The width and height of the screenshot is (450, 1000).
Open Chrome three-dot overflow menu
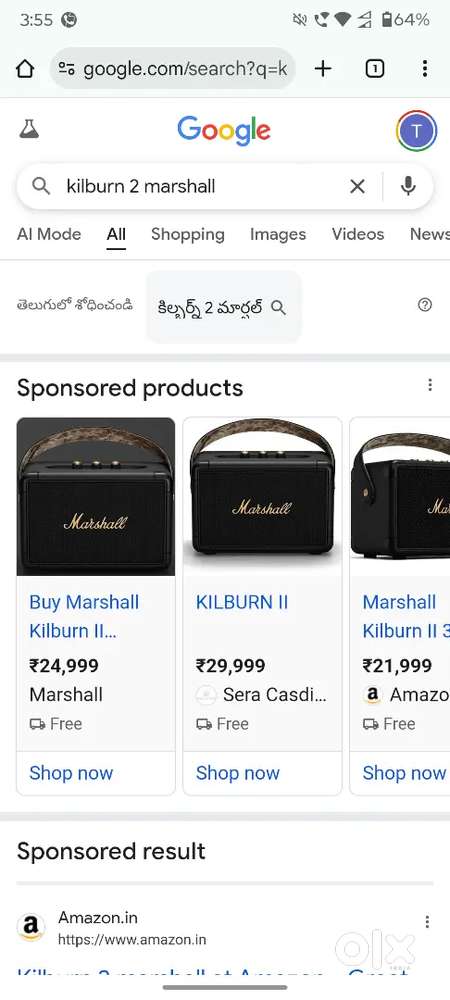[x=425, y=68]
